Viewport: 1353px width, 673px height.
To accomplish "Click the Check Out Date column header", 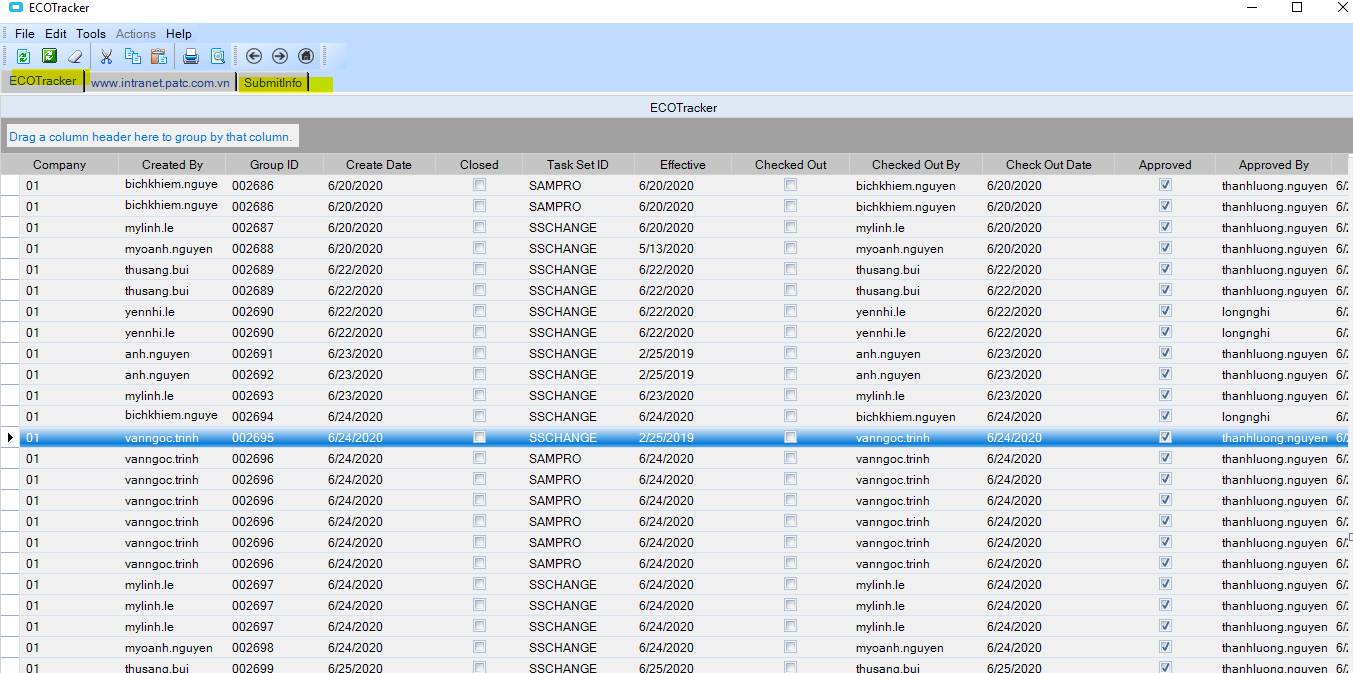I will point(1048,165).
